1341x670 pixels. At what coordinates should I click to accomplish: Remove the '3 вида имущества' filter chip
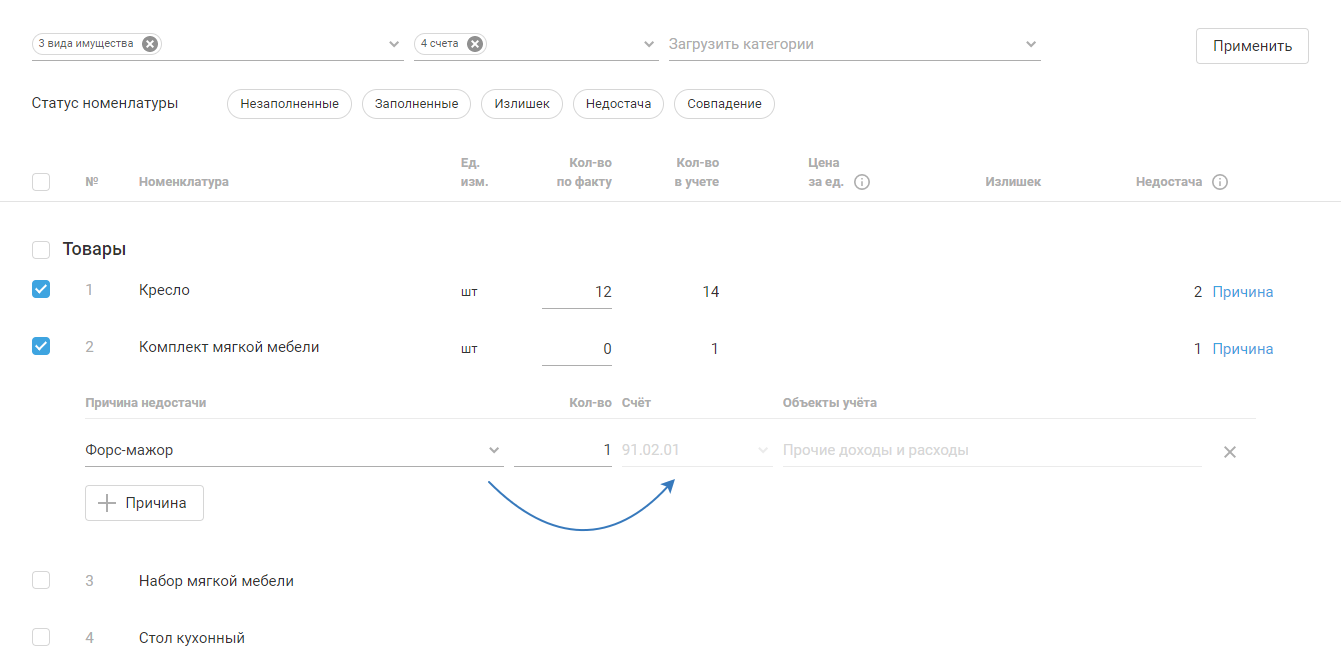point(149,44)
